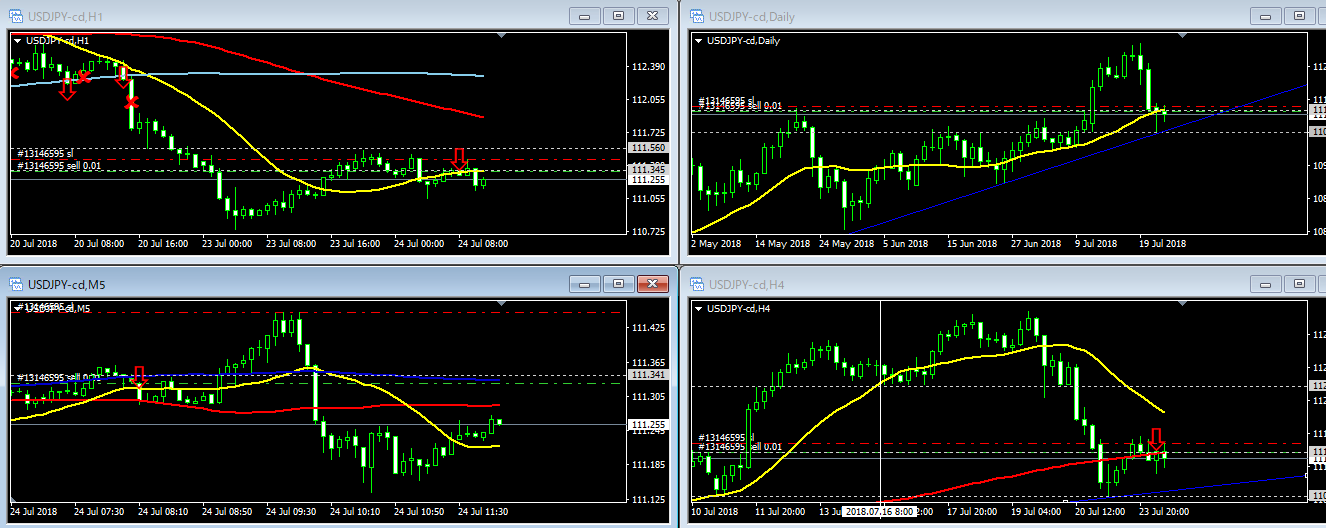The image size is (1326, 528).
Task: Restore the USDJPY-cd,H1 chart window
Action: click(x=619, y=16)
